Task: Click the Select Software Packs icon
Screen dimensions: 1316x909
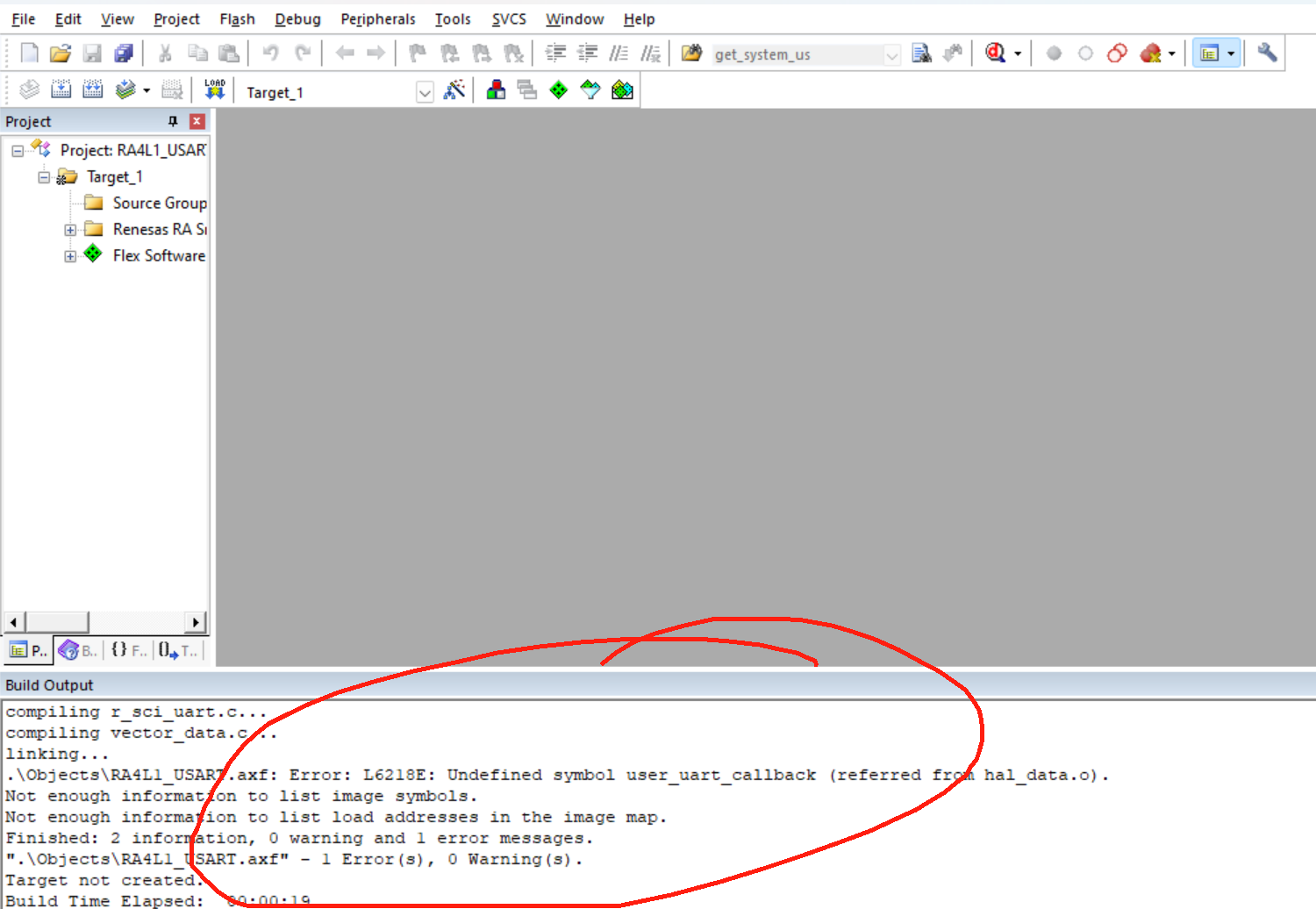Action: click(590, 89)
